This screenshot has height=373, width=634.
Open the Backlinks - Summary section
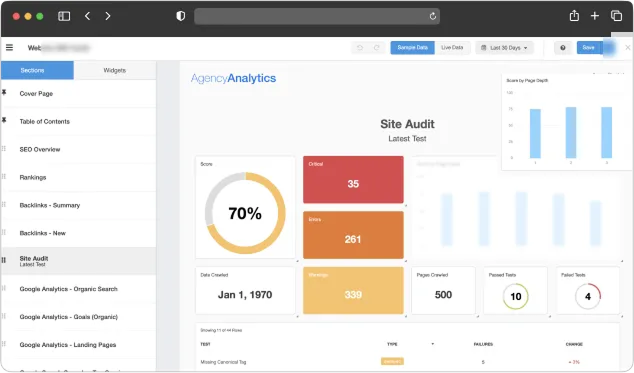coord(78,205)
